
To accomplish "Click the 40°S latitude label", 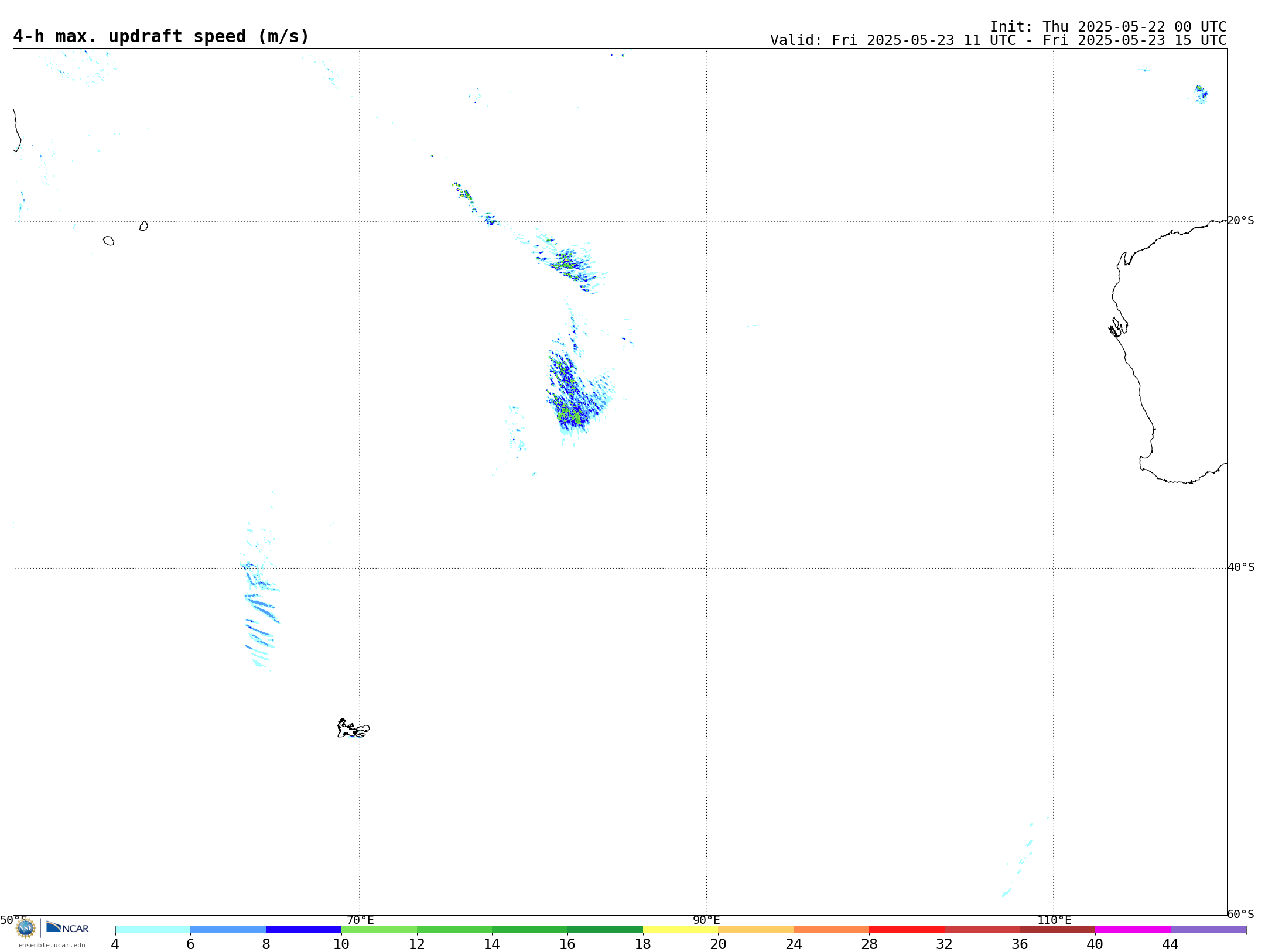I will (x=1241, y=567).
